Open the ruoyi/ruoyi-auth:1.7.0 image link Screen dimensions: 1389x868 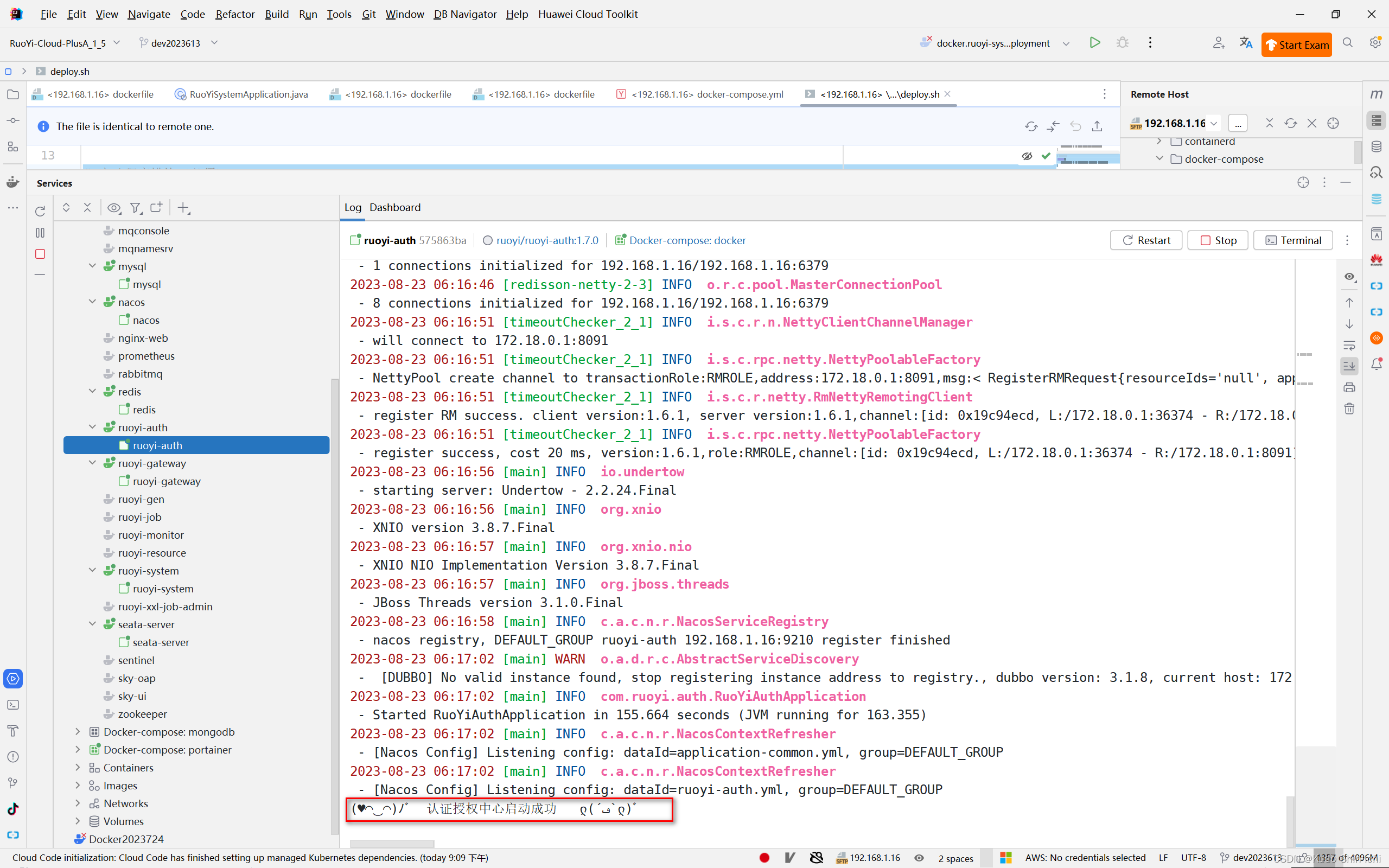click(547, 240)
